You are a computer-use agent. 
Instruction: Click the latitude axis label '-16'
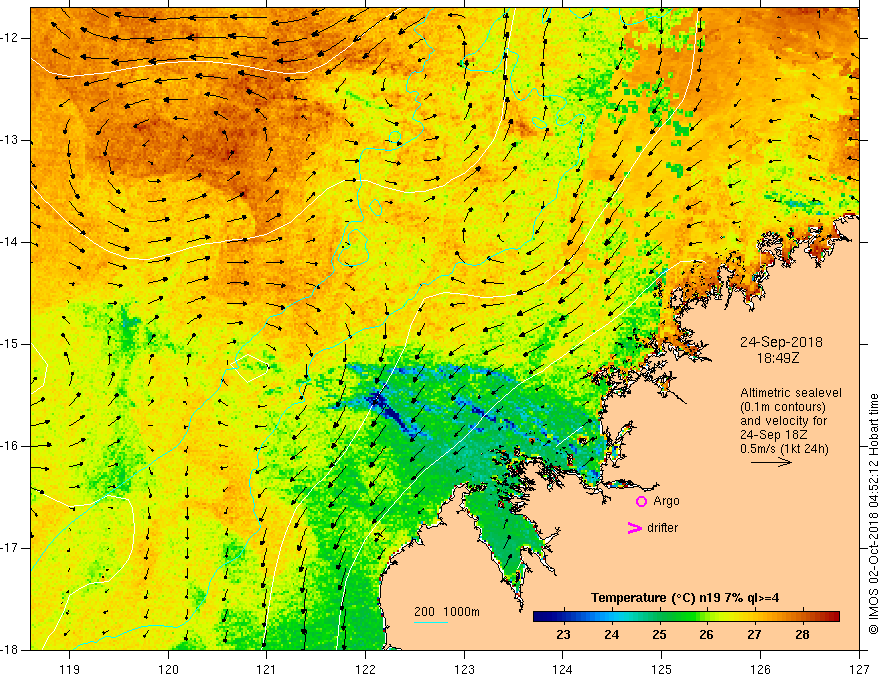coord(11,446)
